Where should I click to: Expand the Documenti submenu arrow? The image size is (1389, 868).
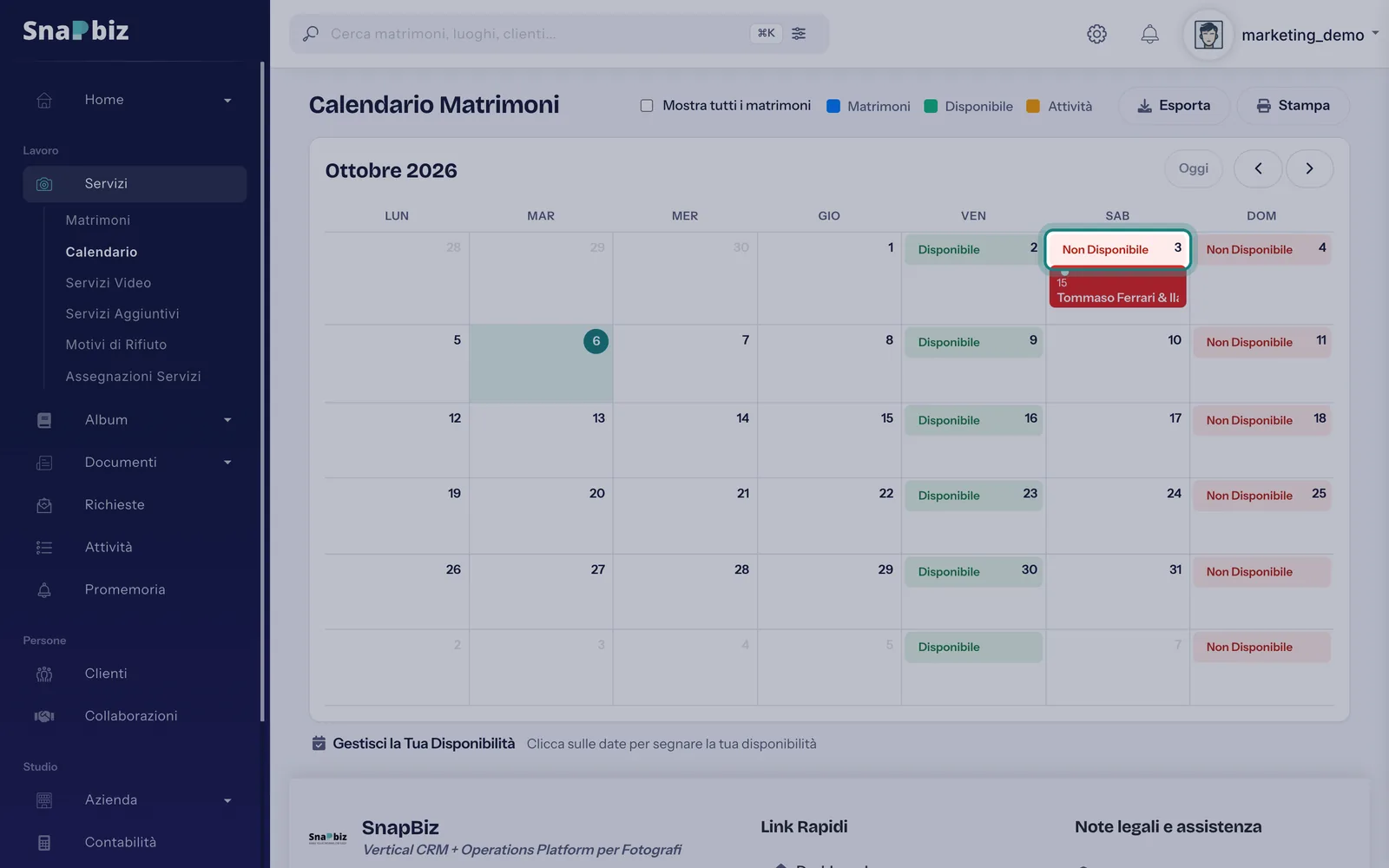pos(227,463)
